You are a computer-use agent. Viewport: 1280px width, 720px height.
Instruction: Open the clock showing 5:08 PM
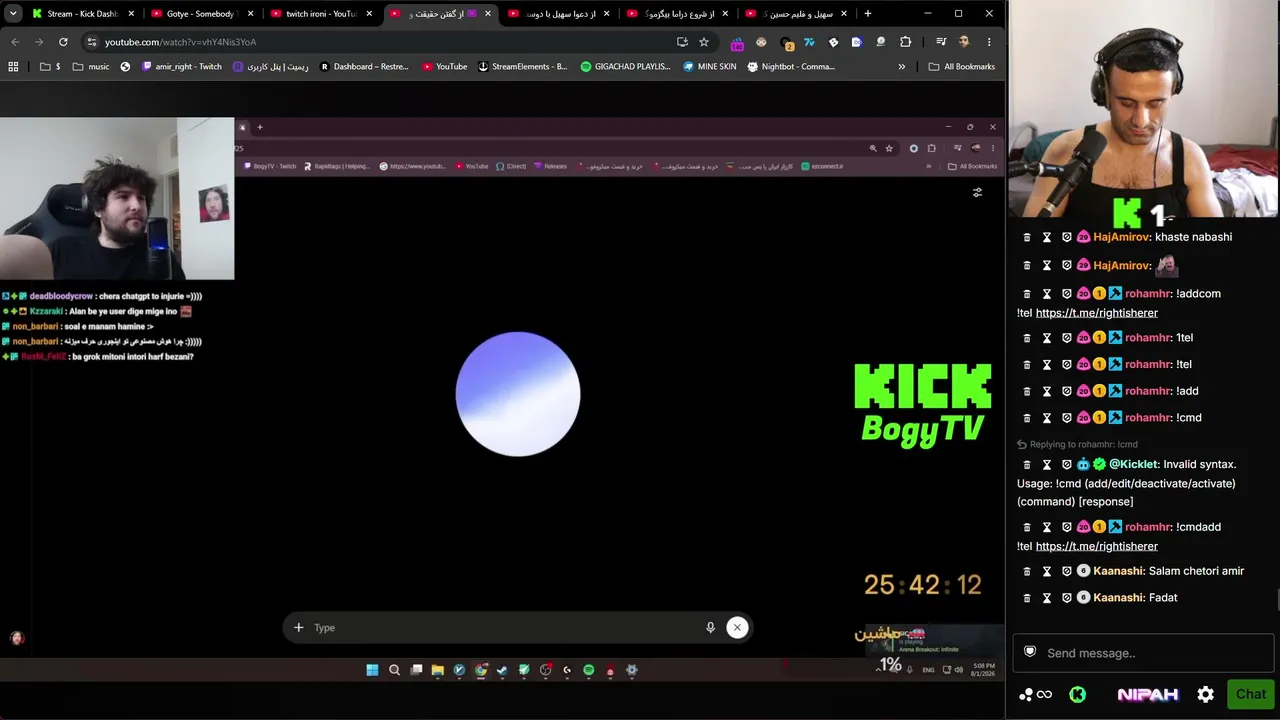983,670
